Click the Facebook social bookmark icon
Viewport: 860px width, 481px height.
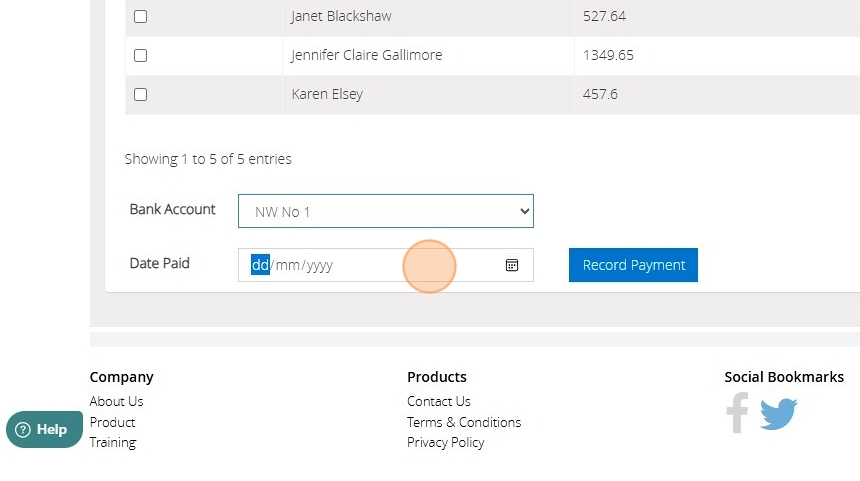(738, 413)
